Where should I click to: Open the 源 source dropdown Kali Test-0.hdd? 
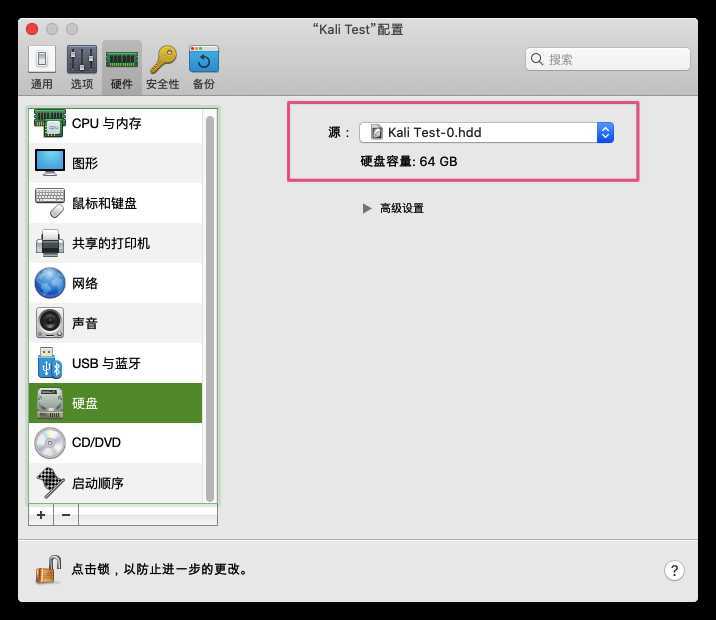pos(486,132)
